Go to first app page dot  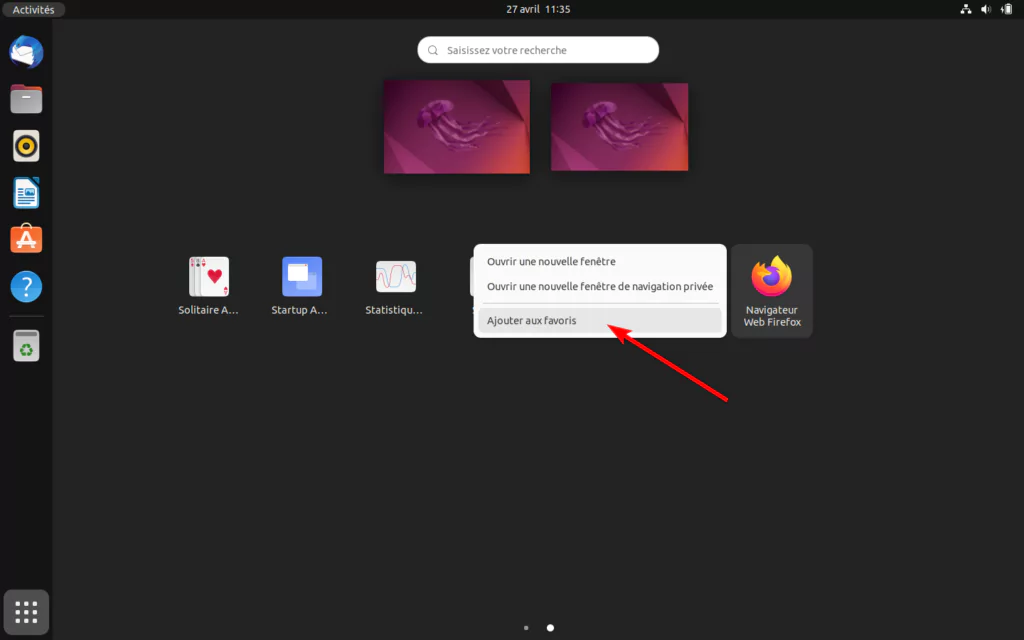coord(526,628)
